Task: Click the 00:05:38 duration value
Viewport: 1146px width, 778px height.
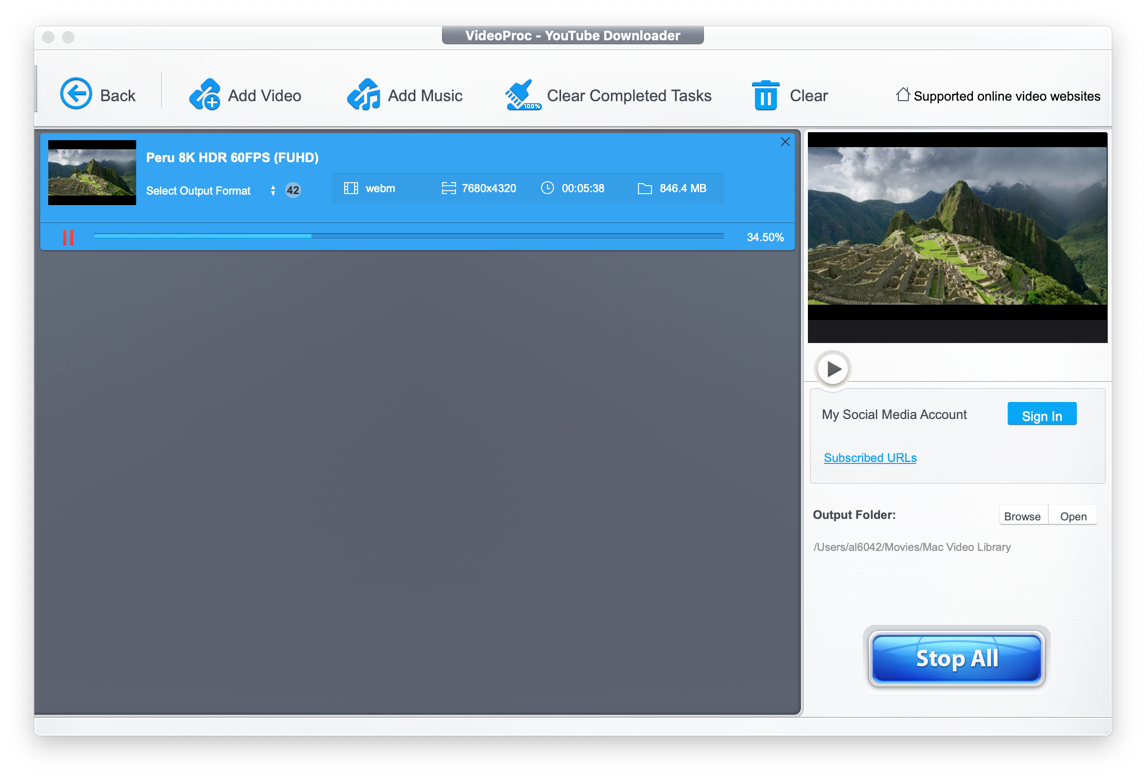Action: coord(583,189)
